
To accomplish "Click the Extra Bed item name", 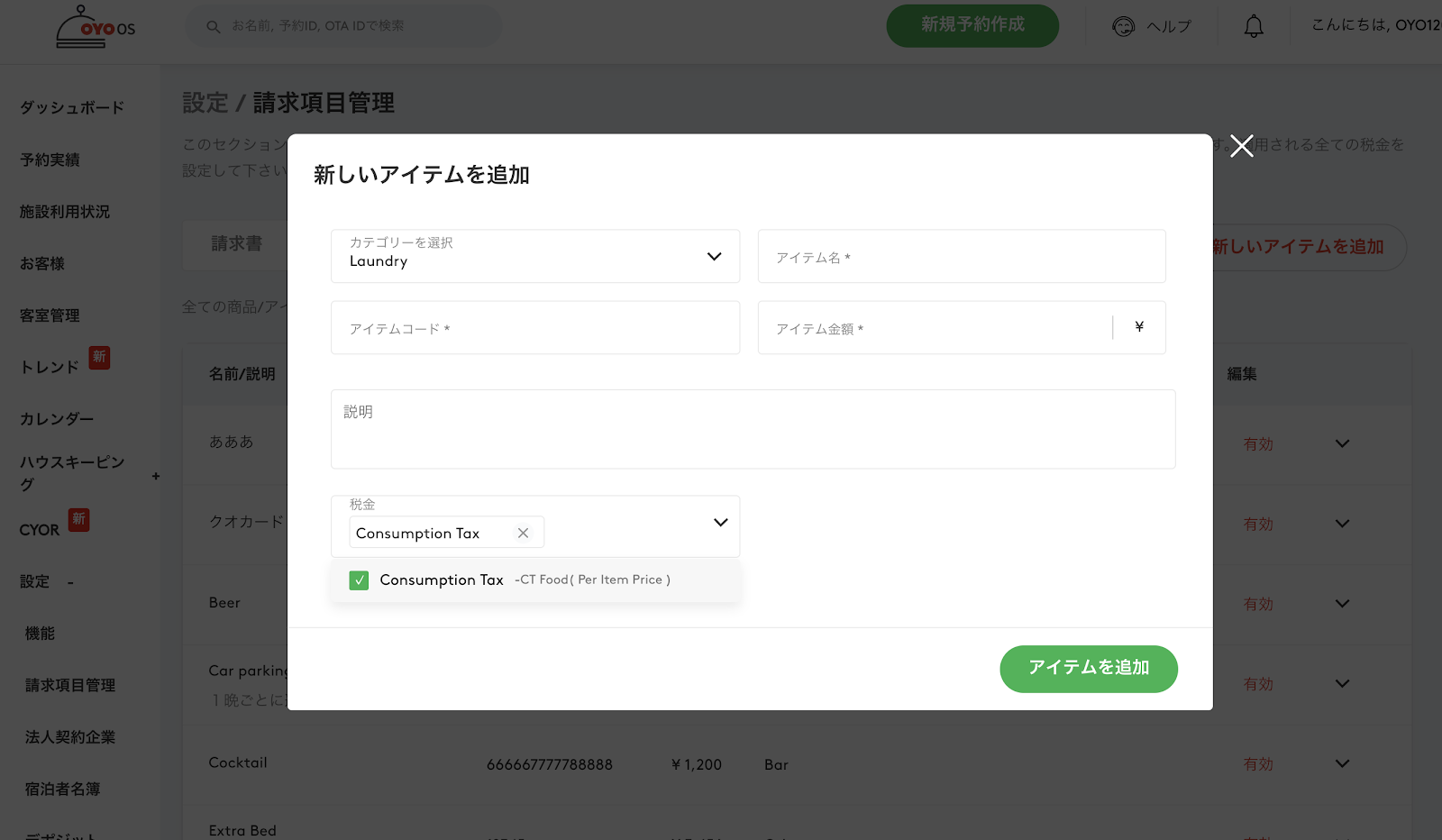I will point(242,830).
